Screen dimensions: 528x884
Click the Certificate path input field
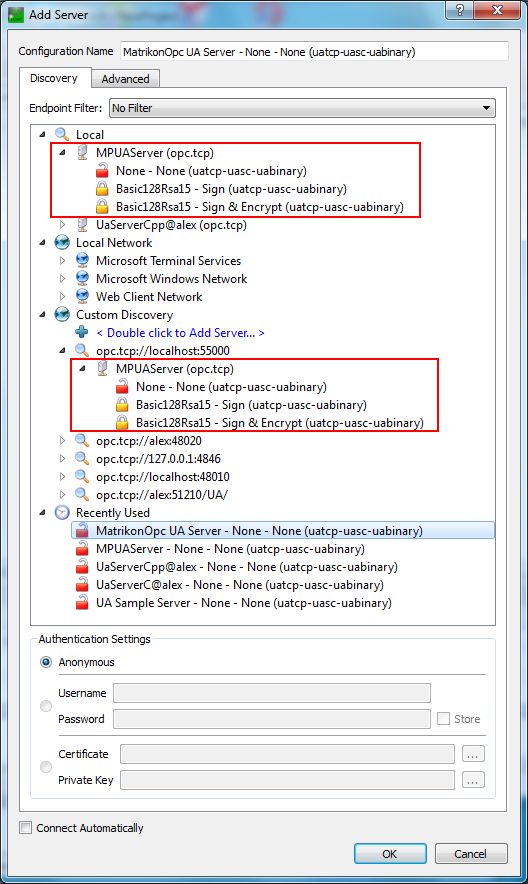pos(287,754)
